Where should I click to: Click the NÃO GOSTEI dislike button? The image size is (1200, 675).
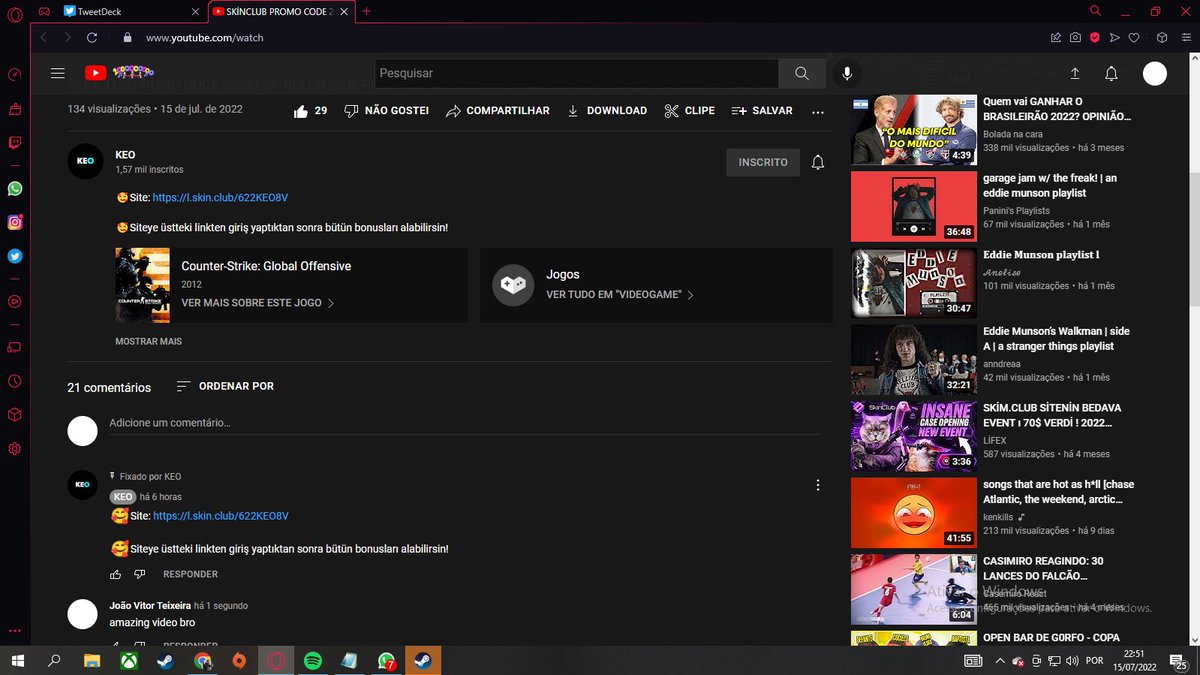coord(386,111)
